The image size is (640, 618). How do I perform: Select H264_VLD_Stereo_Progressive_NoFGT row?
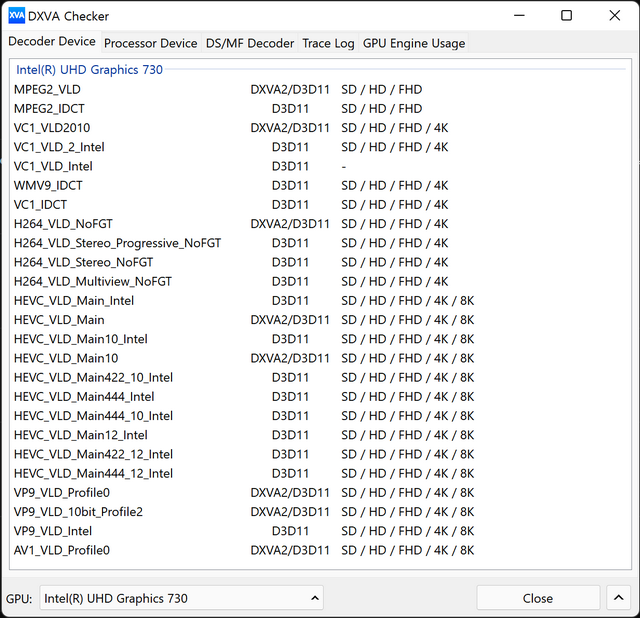[320, 243]
